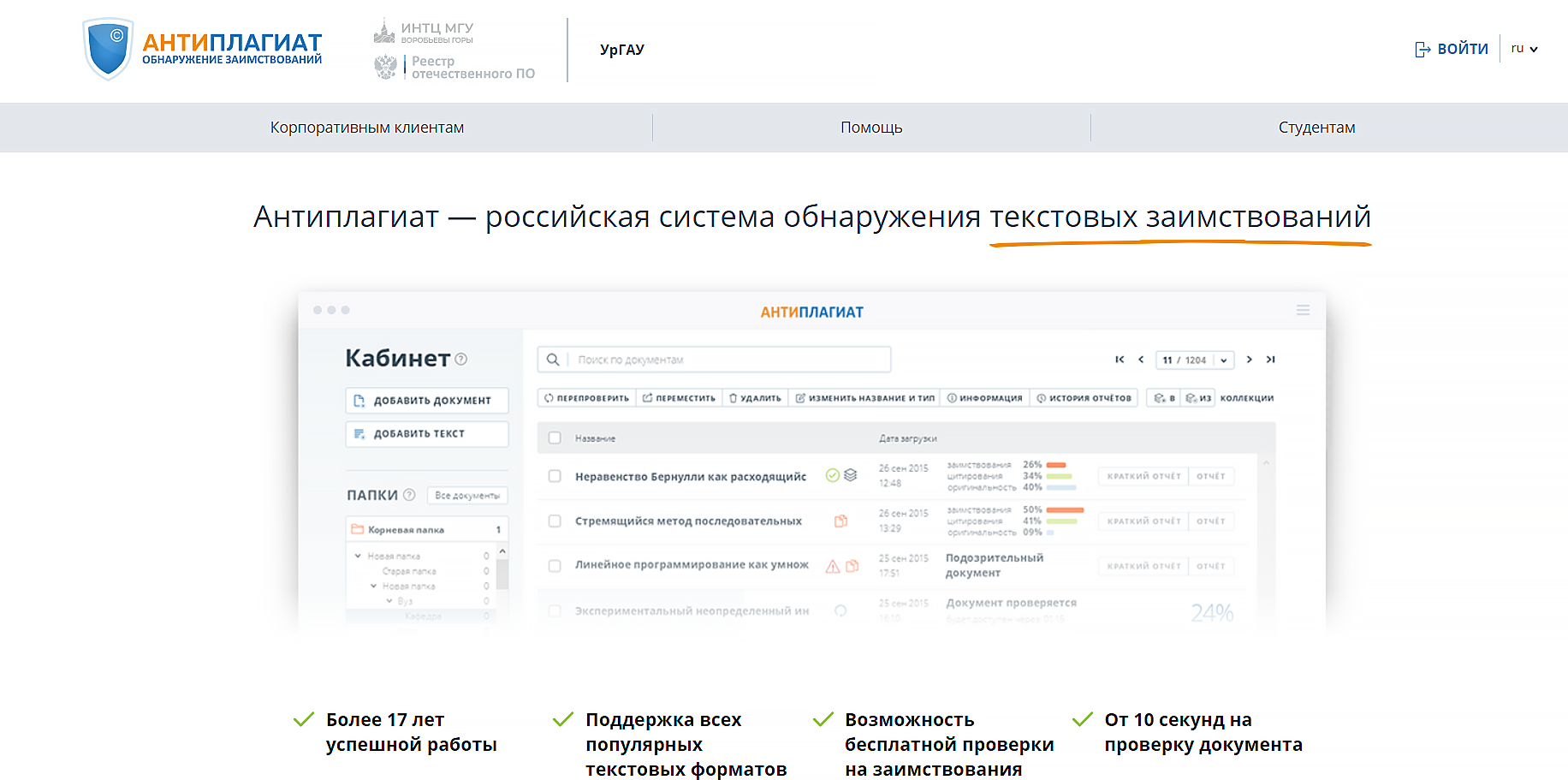Click the Информация toolbar item

point(984,398)
